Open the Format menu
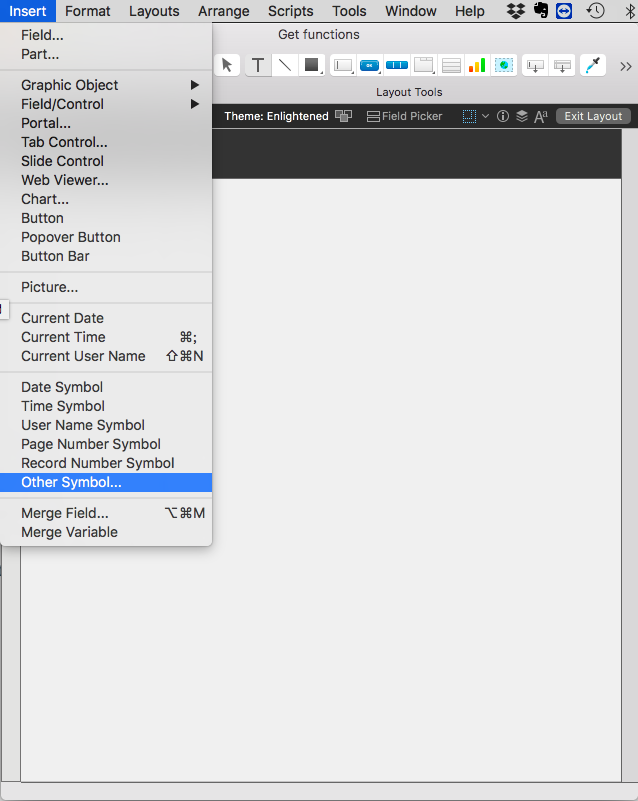Image resolution: width=638 pixels, height=801 pixels. pyautogui.click(x=87, y=11)
